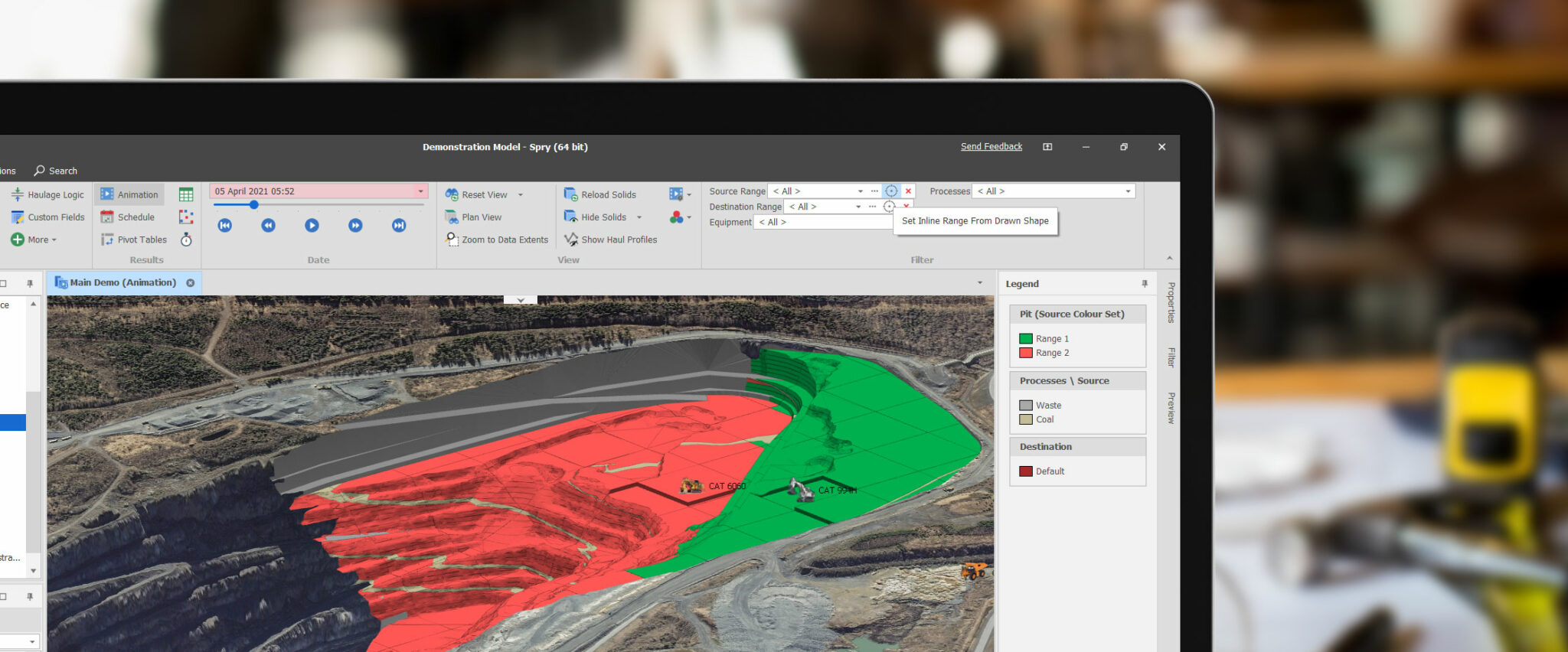Show Haul Profiles
Screen dimensions: 1568x652
click(x=611, y=240)
